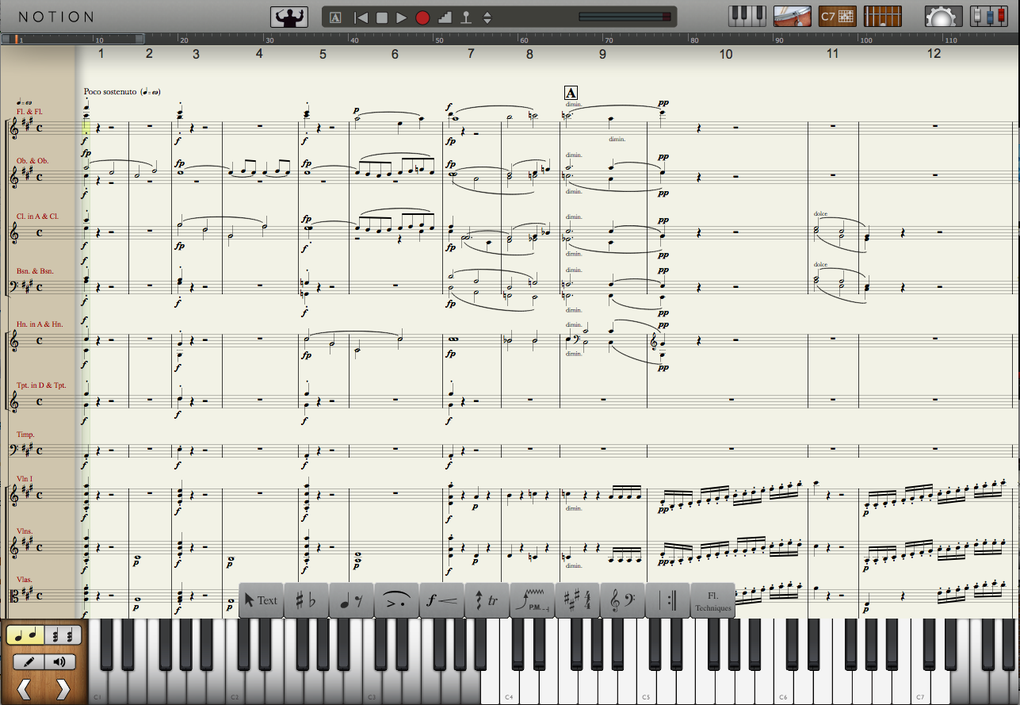Open the transport up-down arrows menu
This screenshot has height=705, width=1020.
coord(487,18)
